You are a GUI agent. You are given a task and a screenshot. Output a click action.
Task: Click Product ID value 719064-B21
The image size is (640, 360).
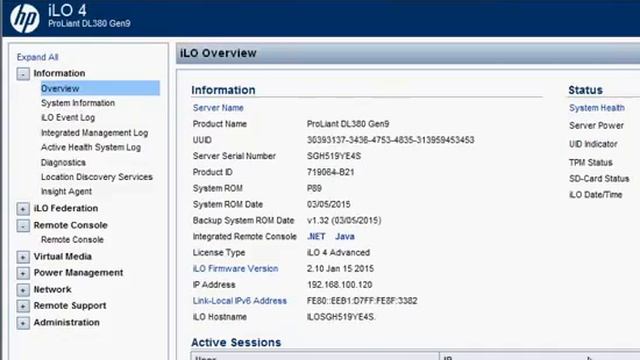(331, 172)
